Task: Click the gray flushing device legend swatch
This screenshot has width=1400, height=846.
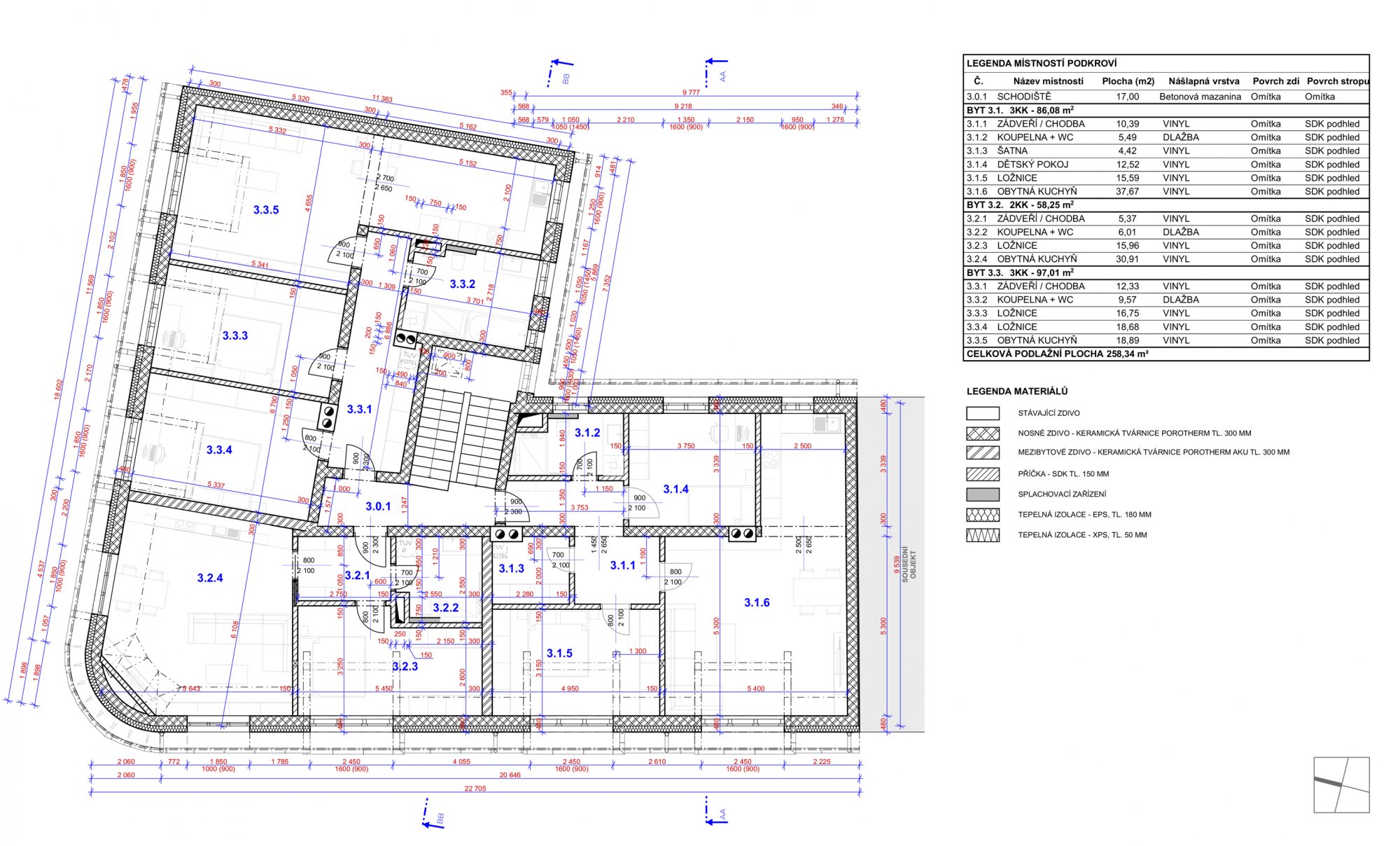Action: 982,494
